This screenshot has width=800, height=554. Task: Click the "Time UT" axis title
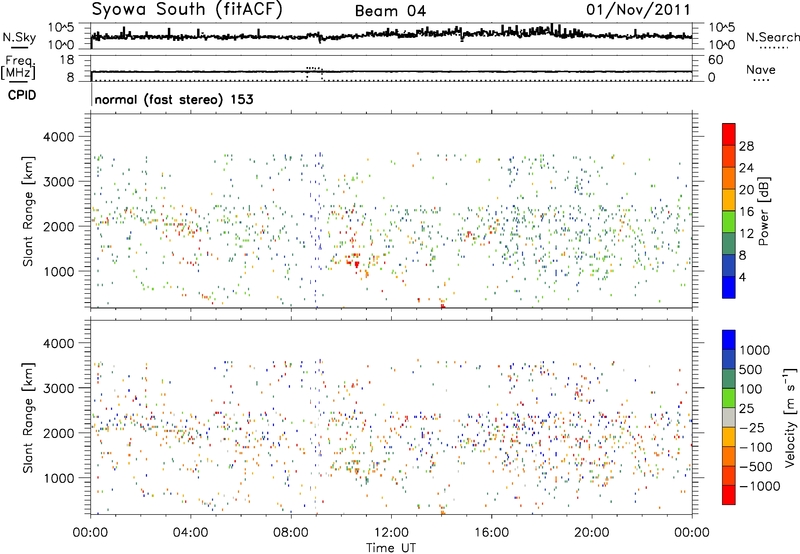(x=391, y=547)
